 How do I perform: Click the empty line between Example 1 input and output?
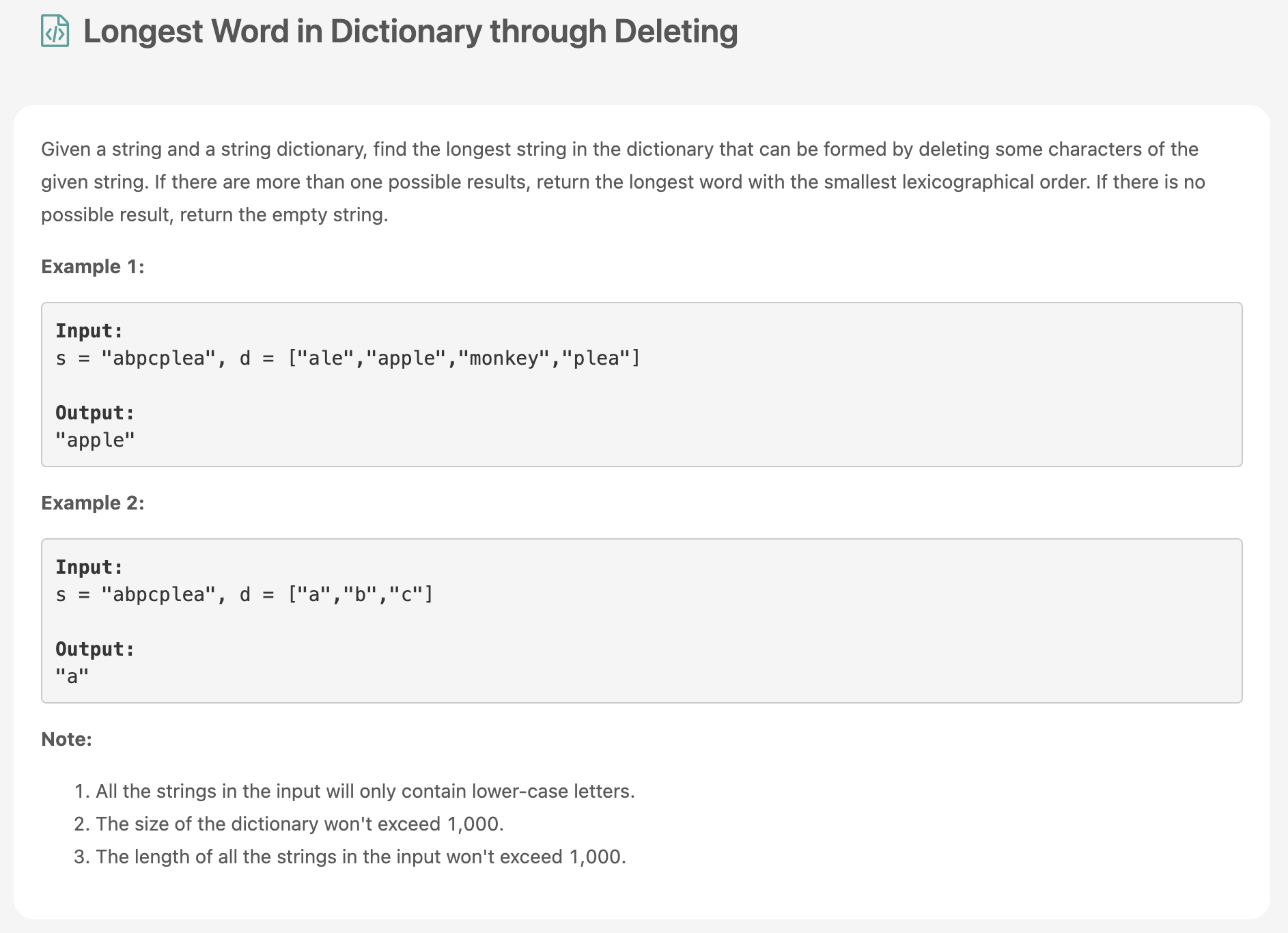pos(341,385)
